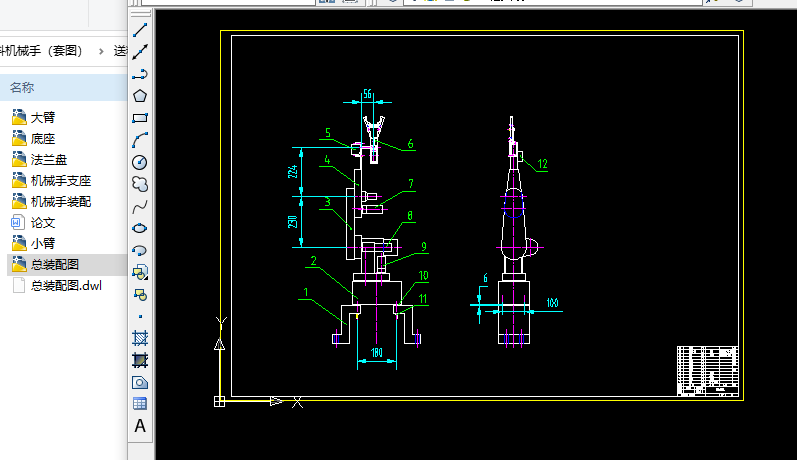Pick the Rectangle tool

tap(140, 118)
